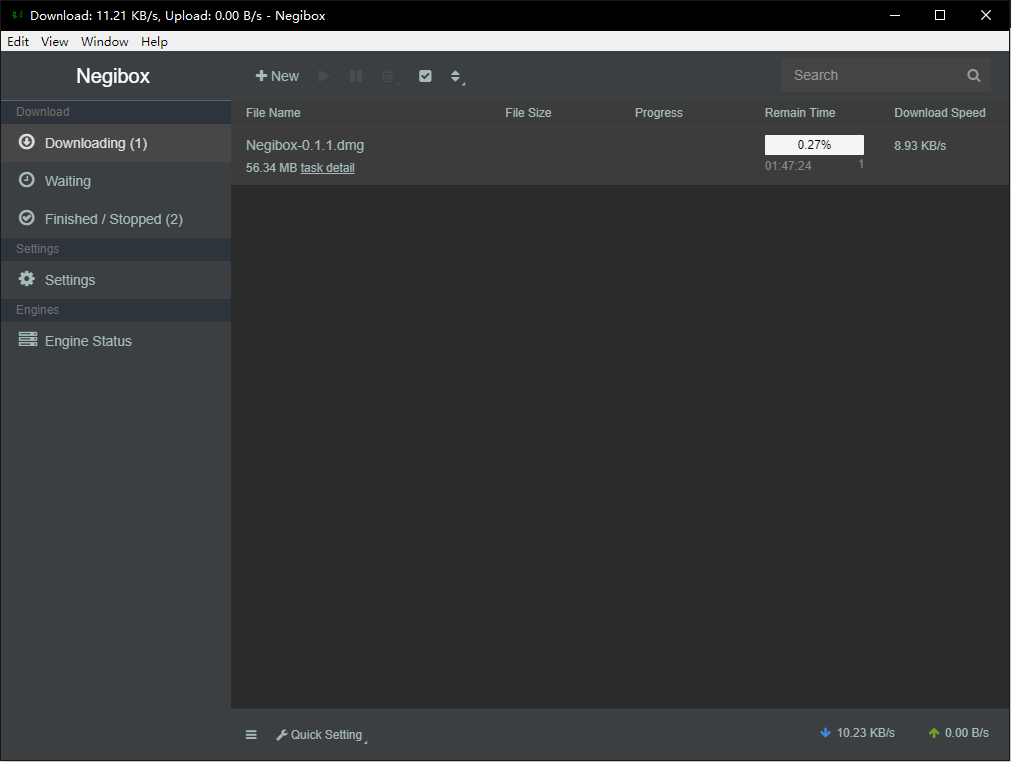Click the Progress column header
1011x762 pixels.
pos(658,113)
